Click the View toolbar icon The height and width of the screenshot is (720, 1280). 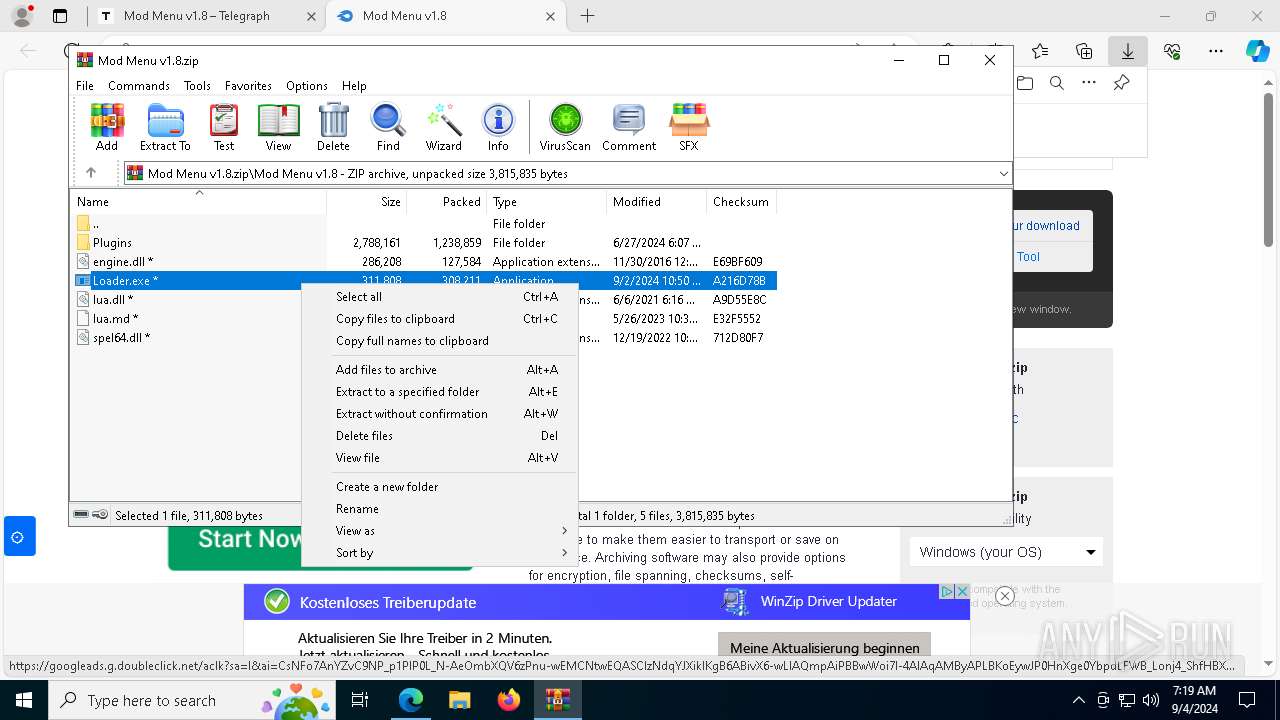click(278, 127)
